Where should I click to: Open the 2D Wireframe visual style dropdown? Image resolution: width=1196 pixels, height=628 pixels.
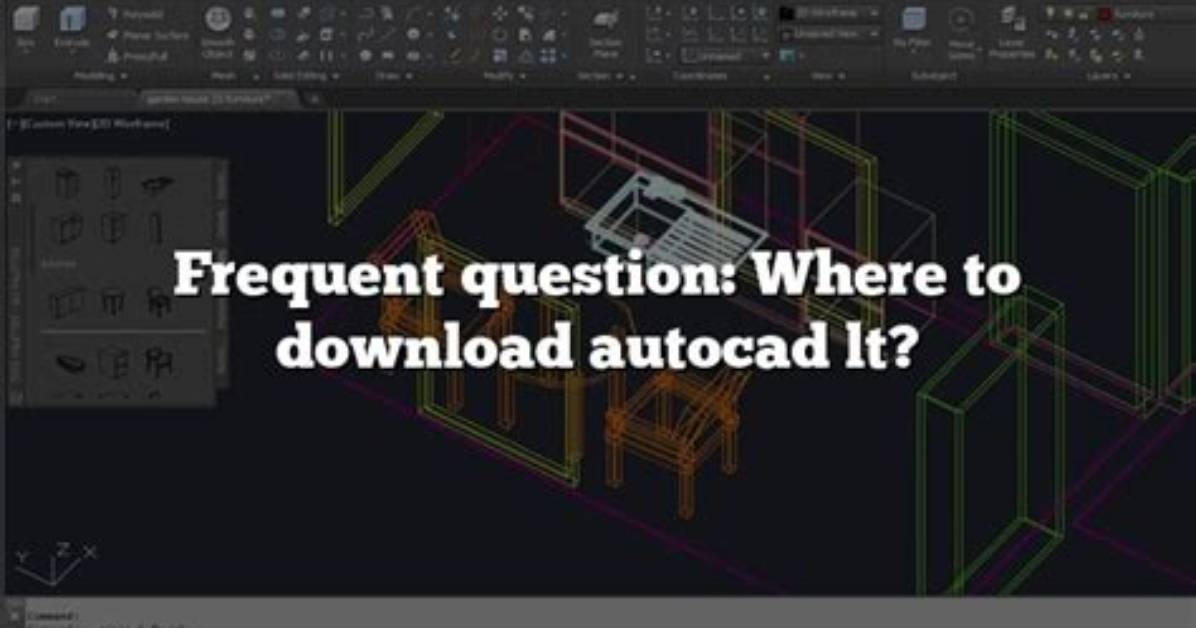click(831, 14)
